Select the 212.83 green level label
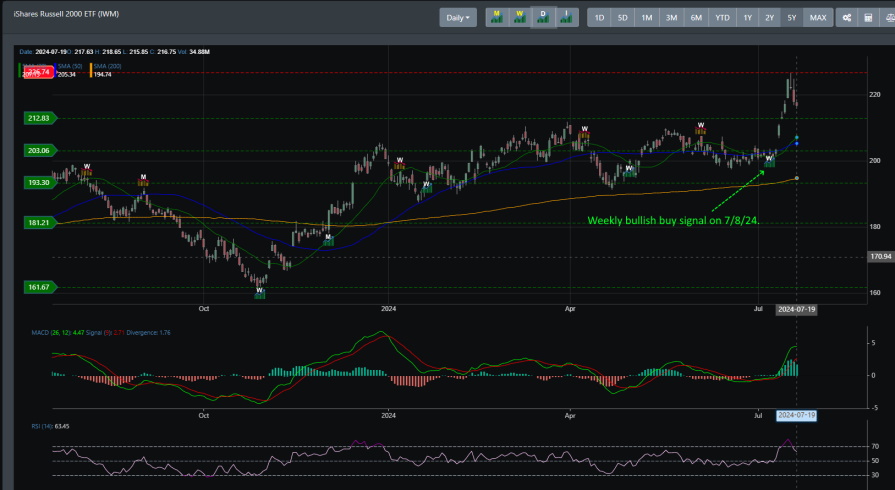 click(39, 118)
